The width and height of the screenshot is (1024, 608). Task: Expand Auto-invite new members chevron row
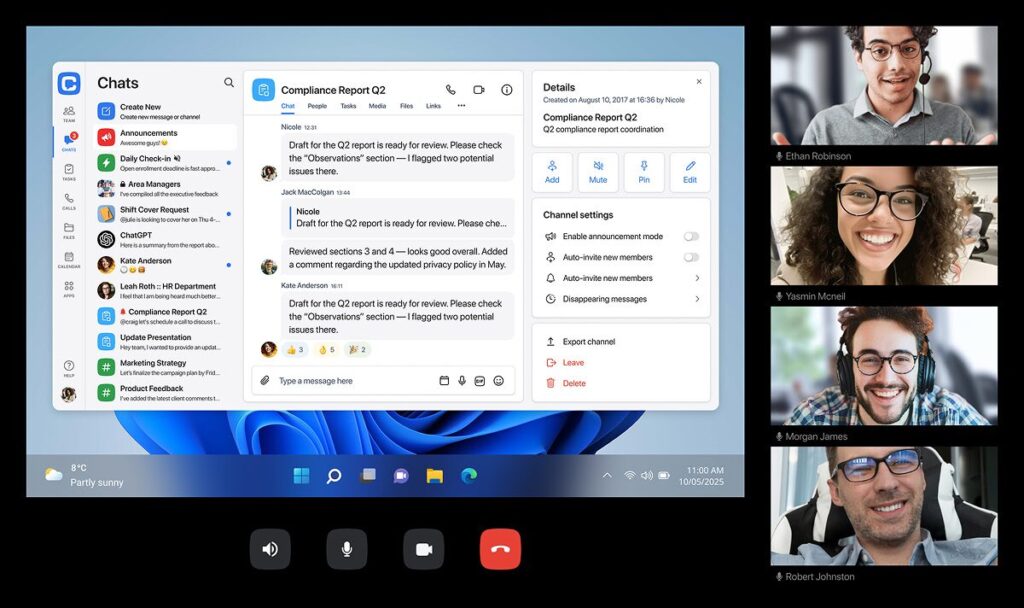pyautogui.click(x=697, y=278)
